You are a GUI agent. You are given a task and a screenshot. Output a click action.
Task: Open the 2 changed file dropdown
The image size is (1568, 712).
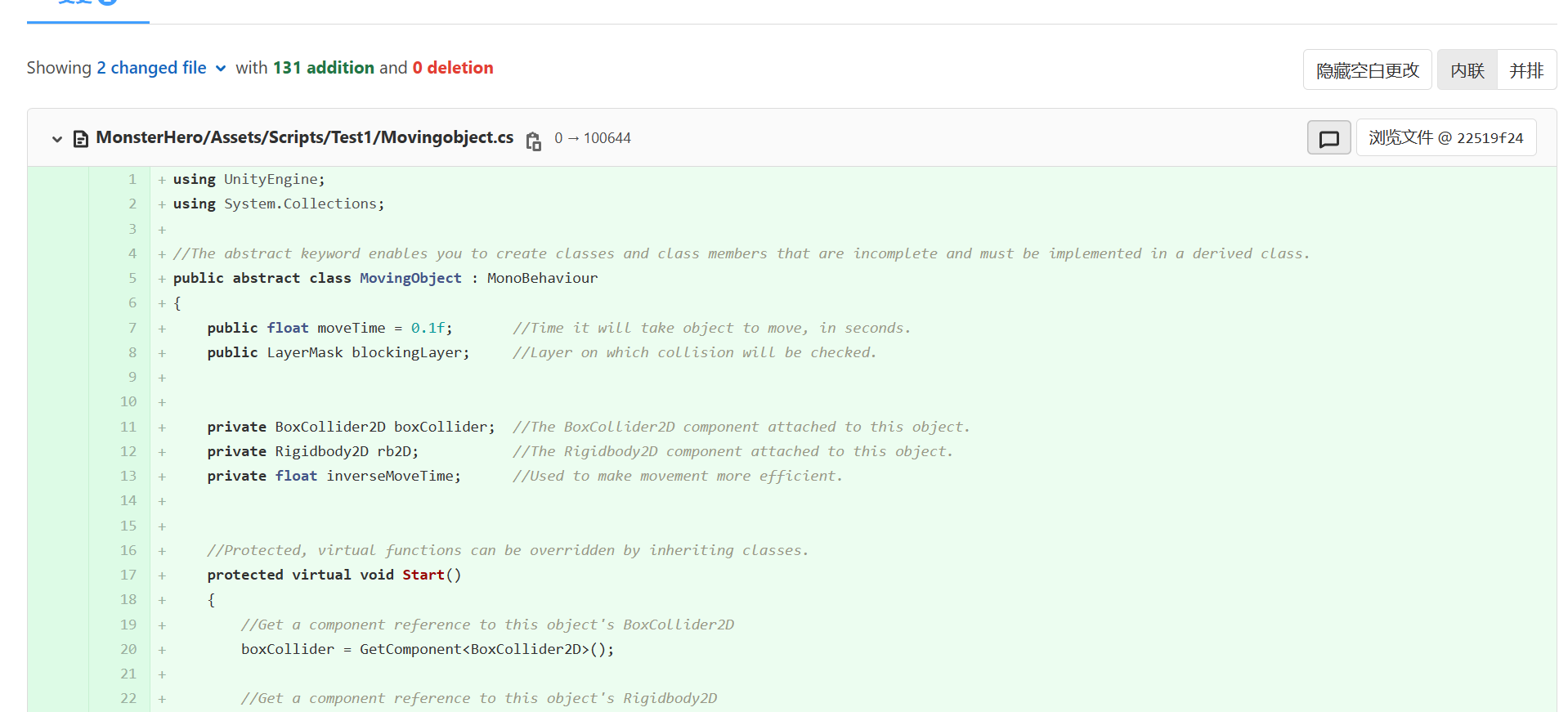point(161,68)
